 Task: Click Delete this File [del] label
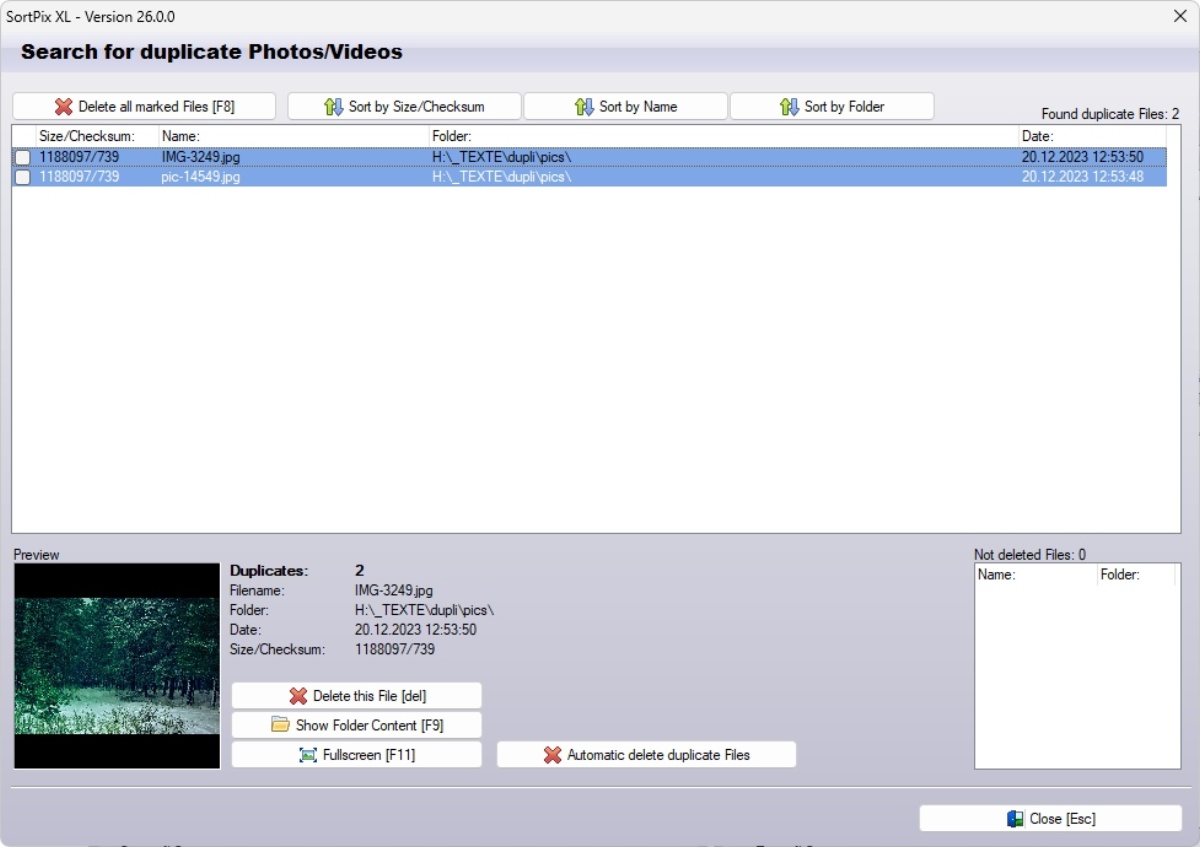pos(370,696)
